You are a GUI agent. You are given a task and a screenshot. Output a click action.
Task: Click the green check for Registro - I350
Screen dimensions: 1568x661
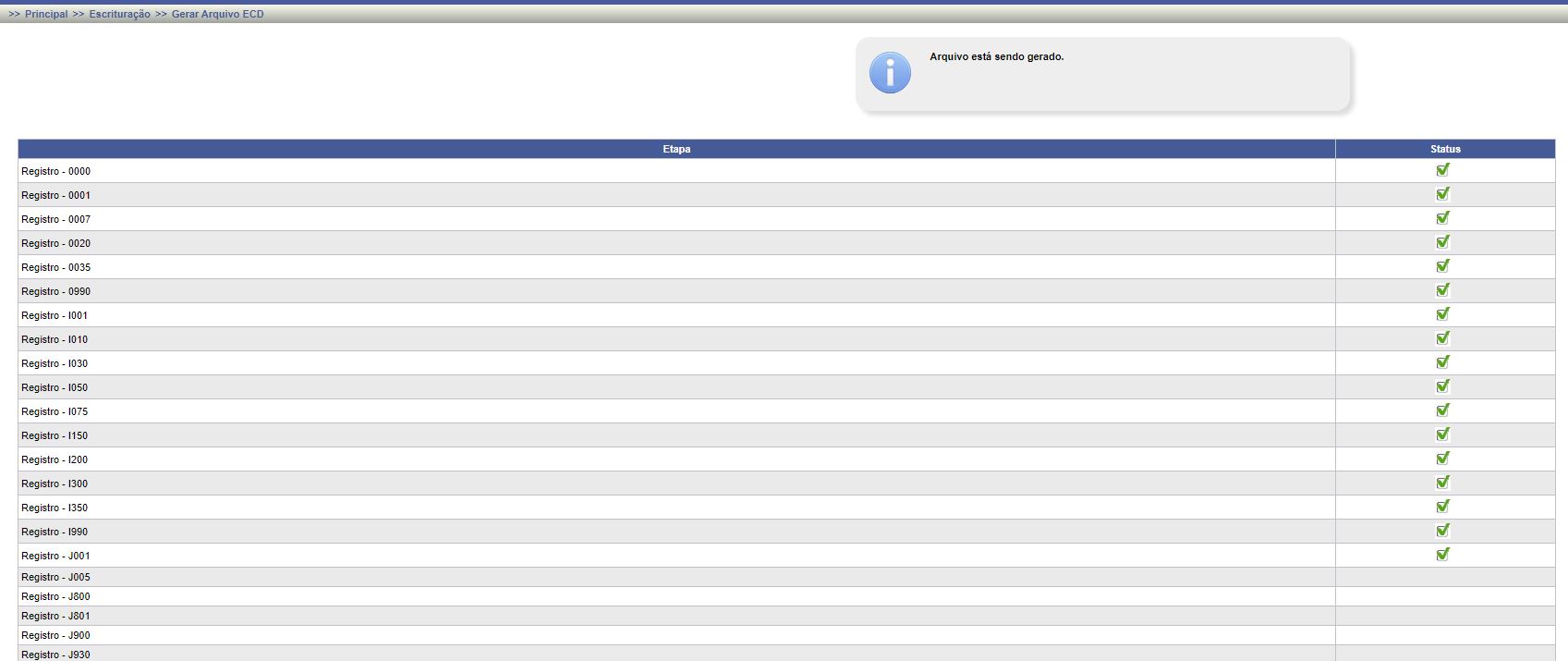pyautogui.click(x=1442, y=506)
